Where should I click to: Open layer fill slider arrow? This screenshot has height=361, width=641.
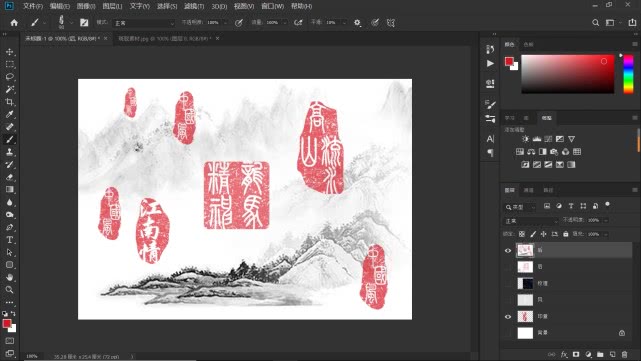pyautogui.click(x=606, y=234)
